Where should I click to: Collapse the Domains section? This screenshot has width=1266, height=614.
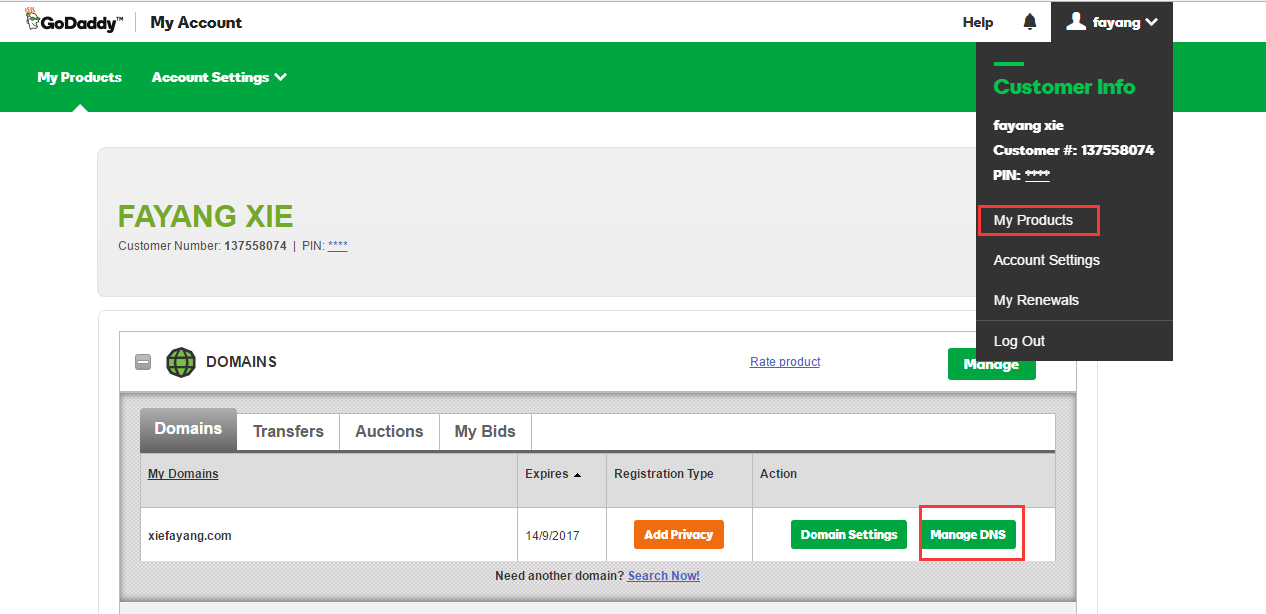(143, 362)
